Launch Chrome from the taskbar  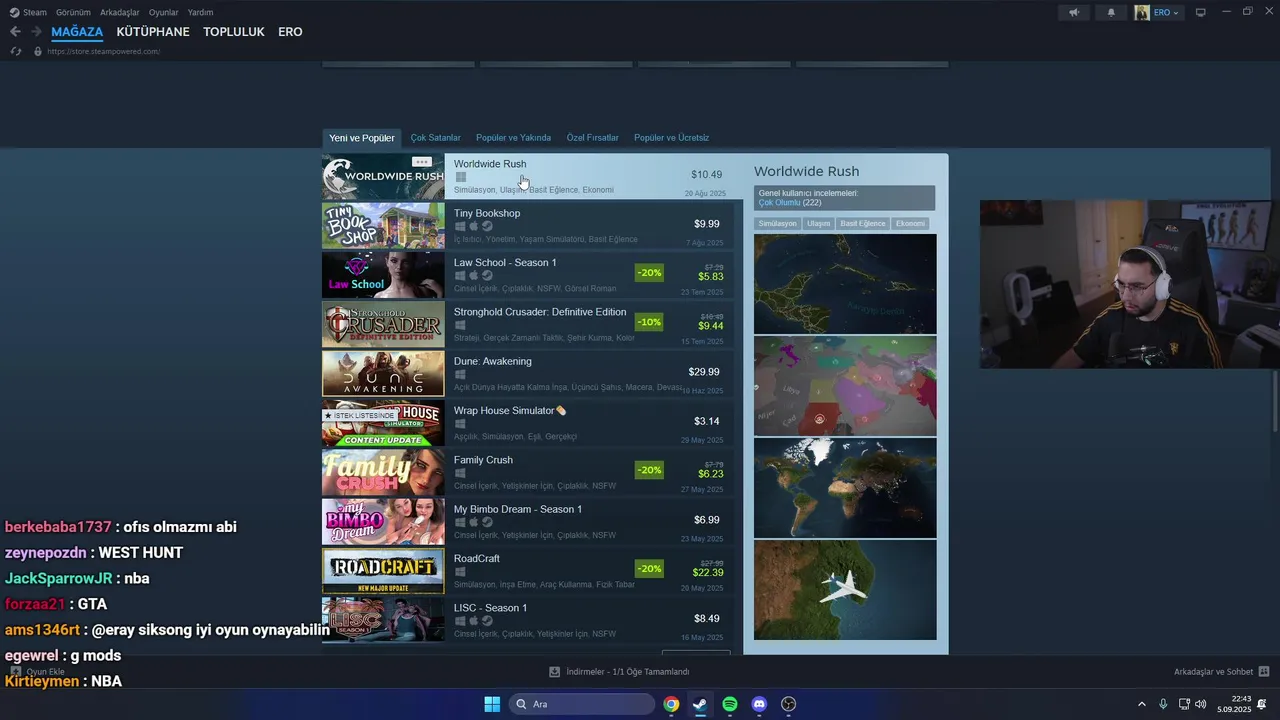coord(671,704)
